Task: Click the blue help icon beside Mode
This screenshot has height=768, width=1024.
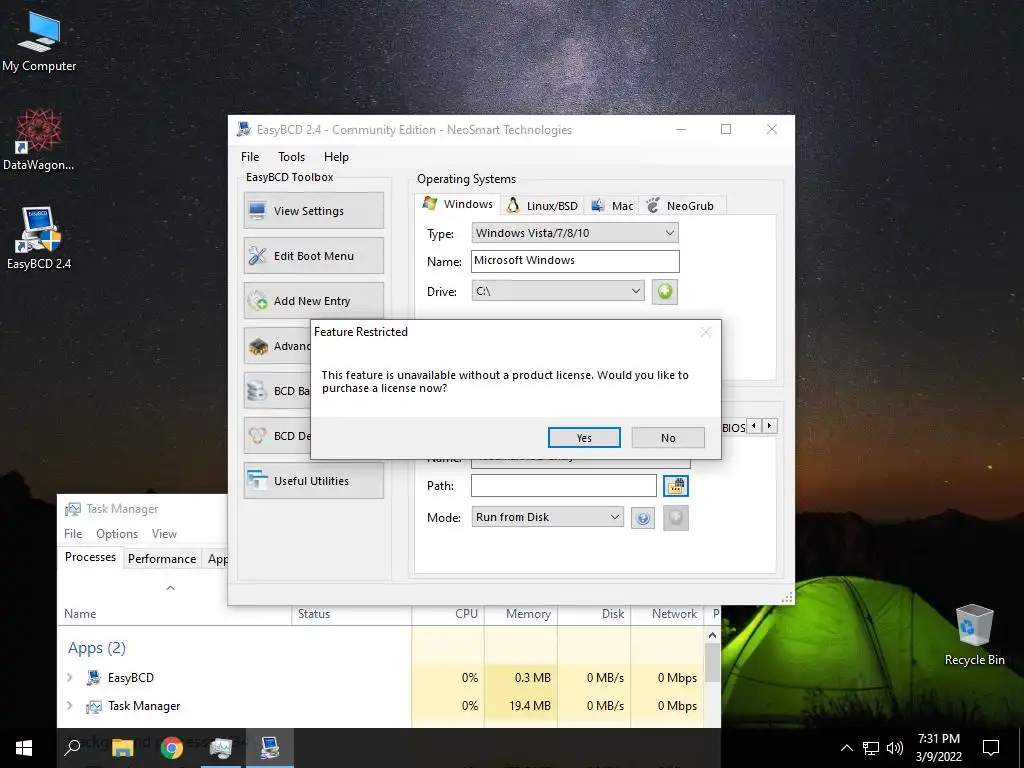Action: click(x=643, y=519)
